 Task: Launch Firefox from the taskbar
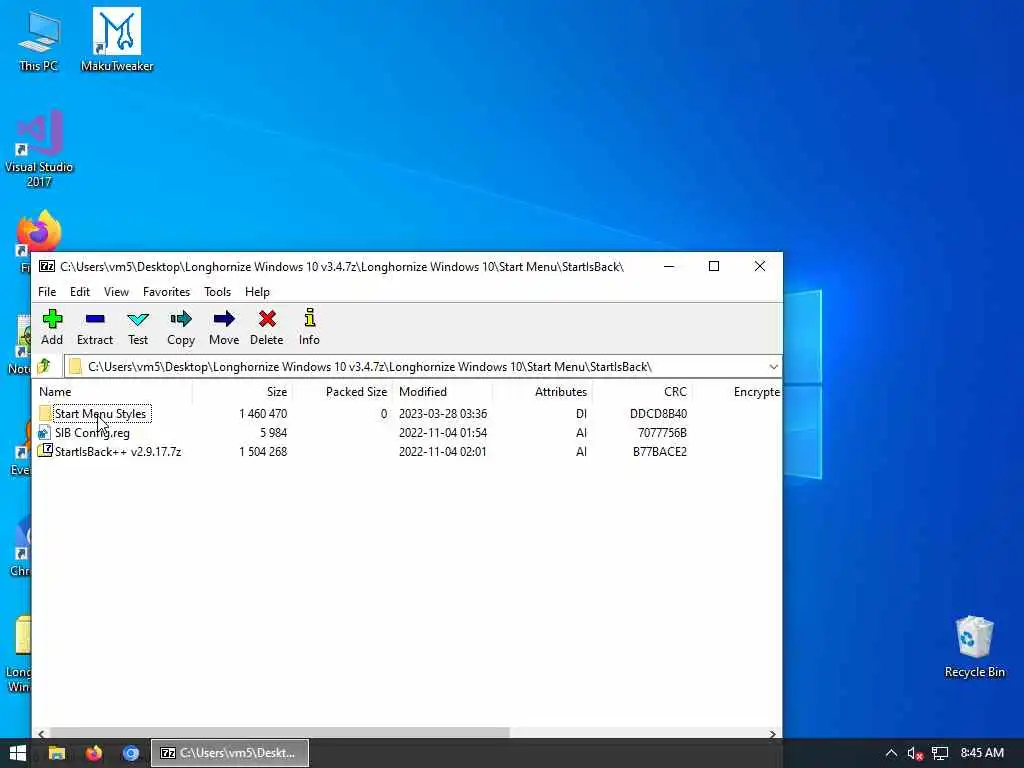click(94, 753)
